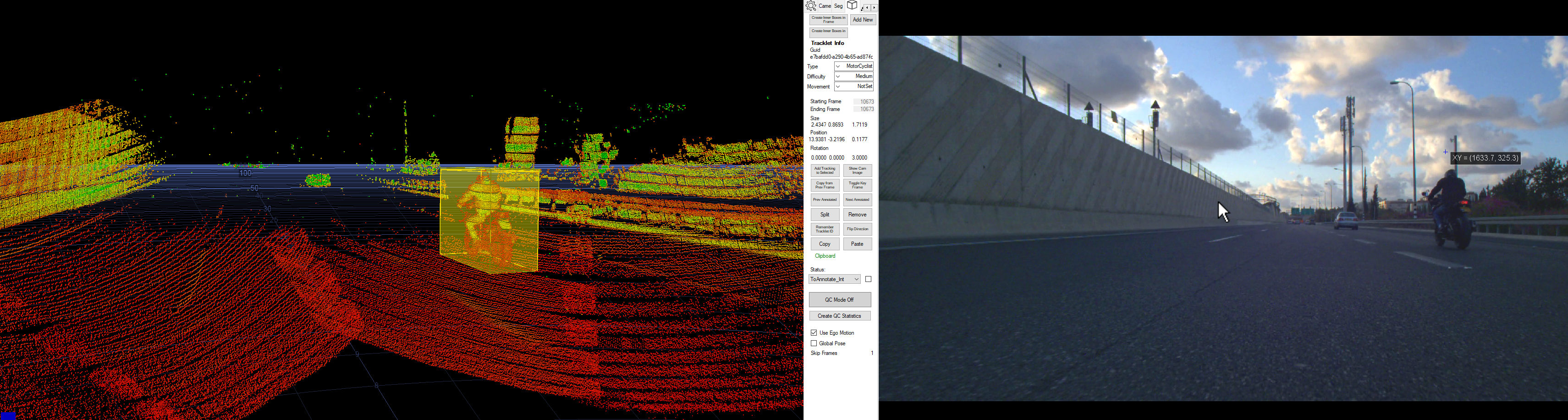Click the QC Mode Off button
This screenshot has height=420, width=1568.
[x=840, y=299]
